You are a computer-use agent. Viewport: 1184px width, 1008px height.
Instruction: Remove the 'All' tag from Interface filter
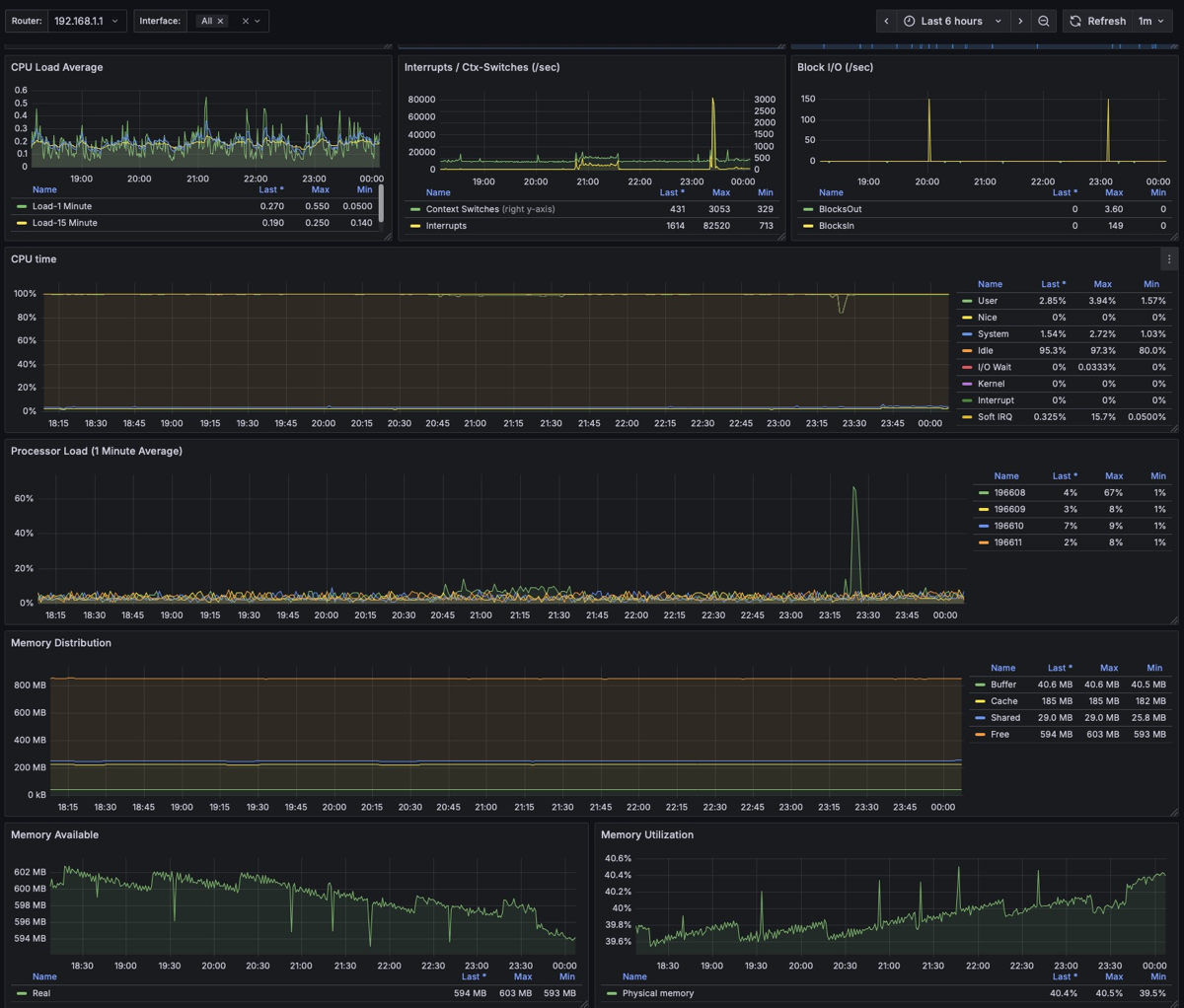(220, 21)
